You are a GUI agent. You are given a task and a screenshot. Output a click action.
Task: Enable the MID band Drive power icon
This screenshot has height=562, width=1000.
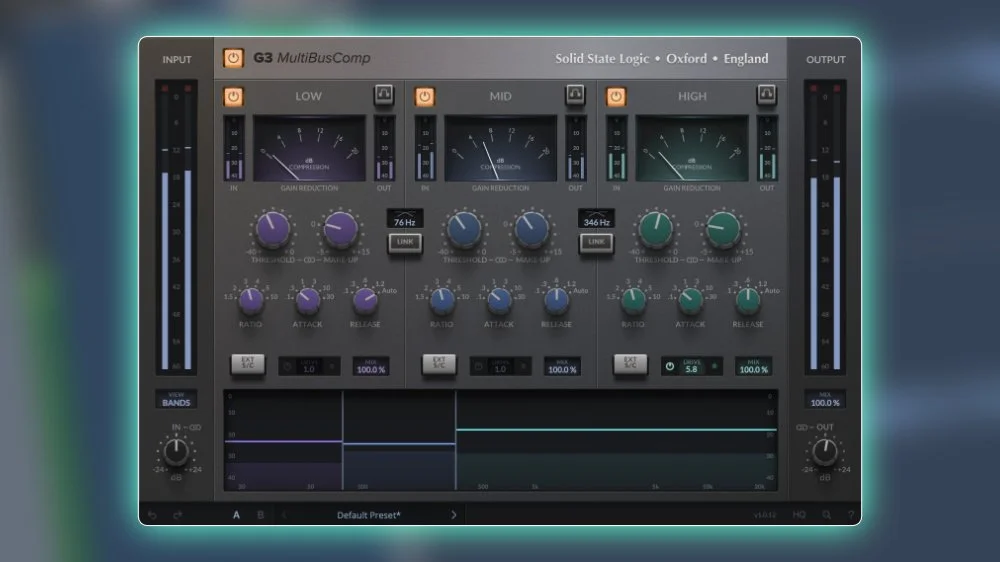coord(478,366)
